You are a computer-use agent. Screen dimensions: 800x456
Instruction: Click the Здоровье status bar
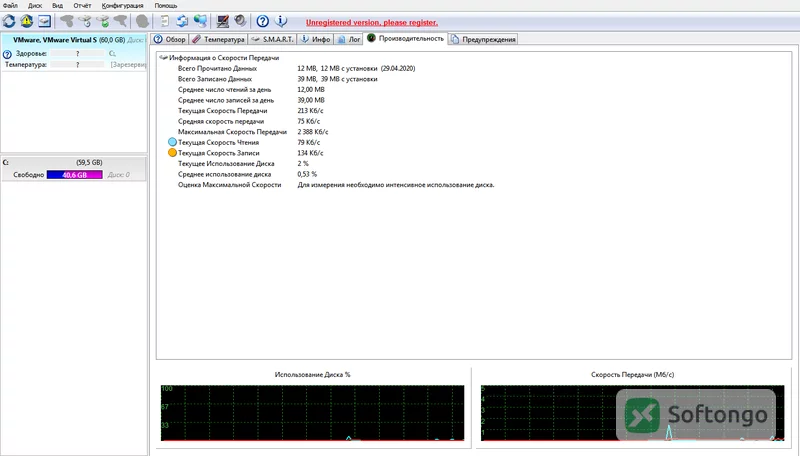click(78, 53)
